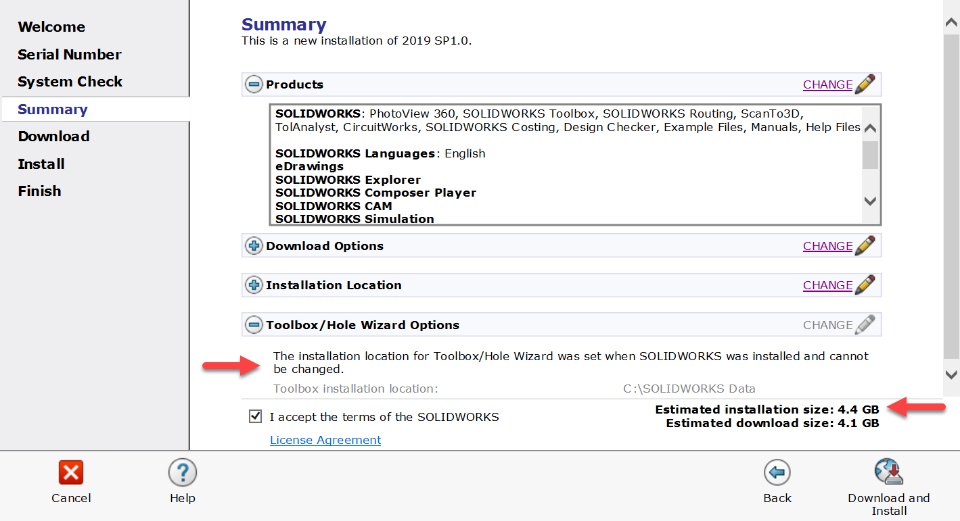Click pencil icon beside Download Options CHANGE
The width and height of the screenshot is (960, 521).
865,246
